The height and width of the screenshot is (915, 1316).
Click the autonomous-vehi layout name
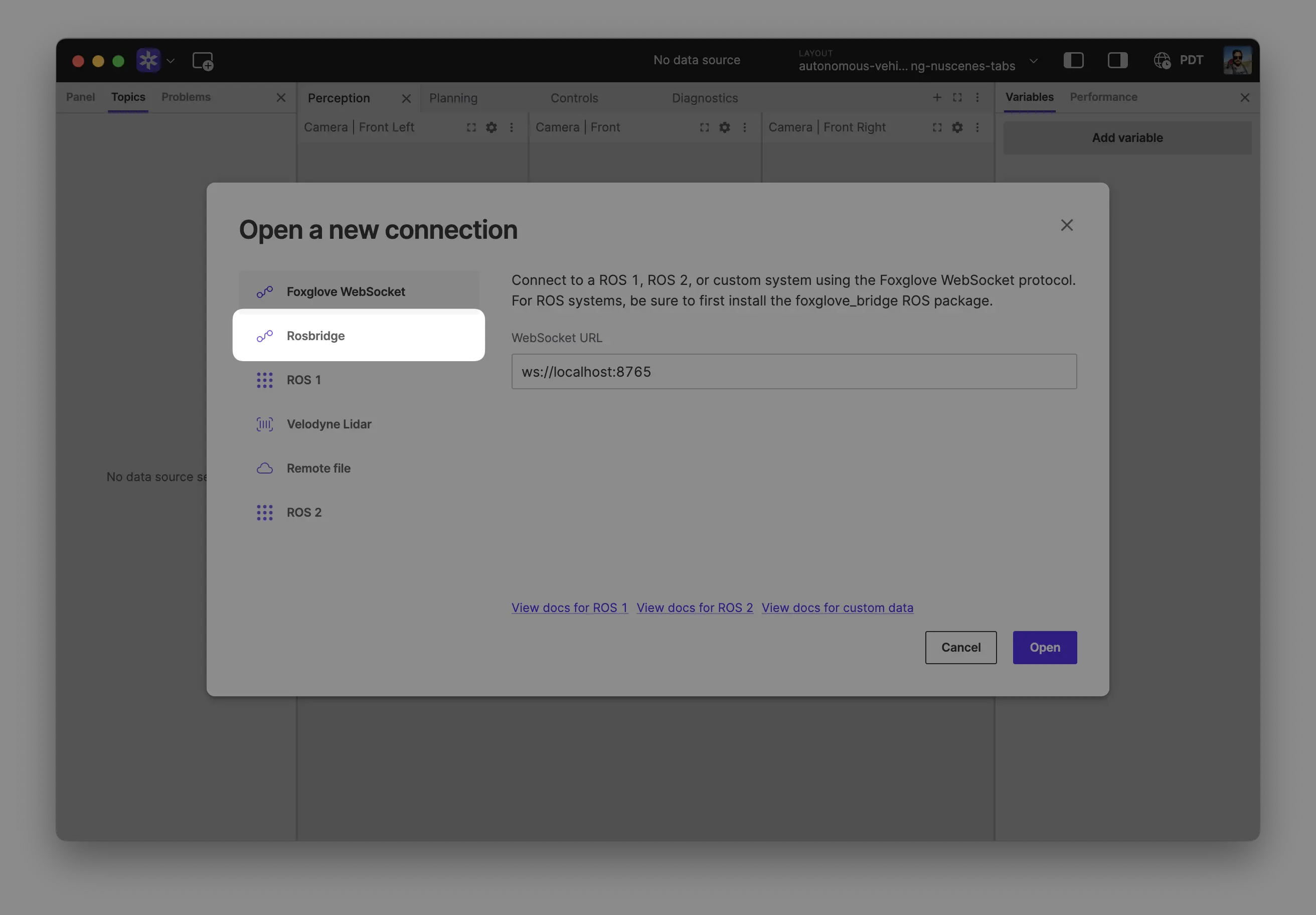907,66
